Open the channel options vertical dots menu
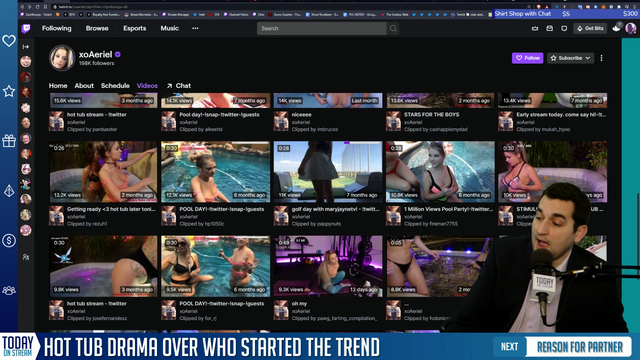The width and height of the screenshot is (640, 360). click(601, 58)
